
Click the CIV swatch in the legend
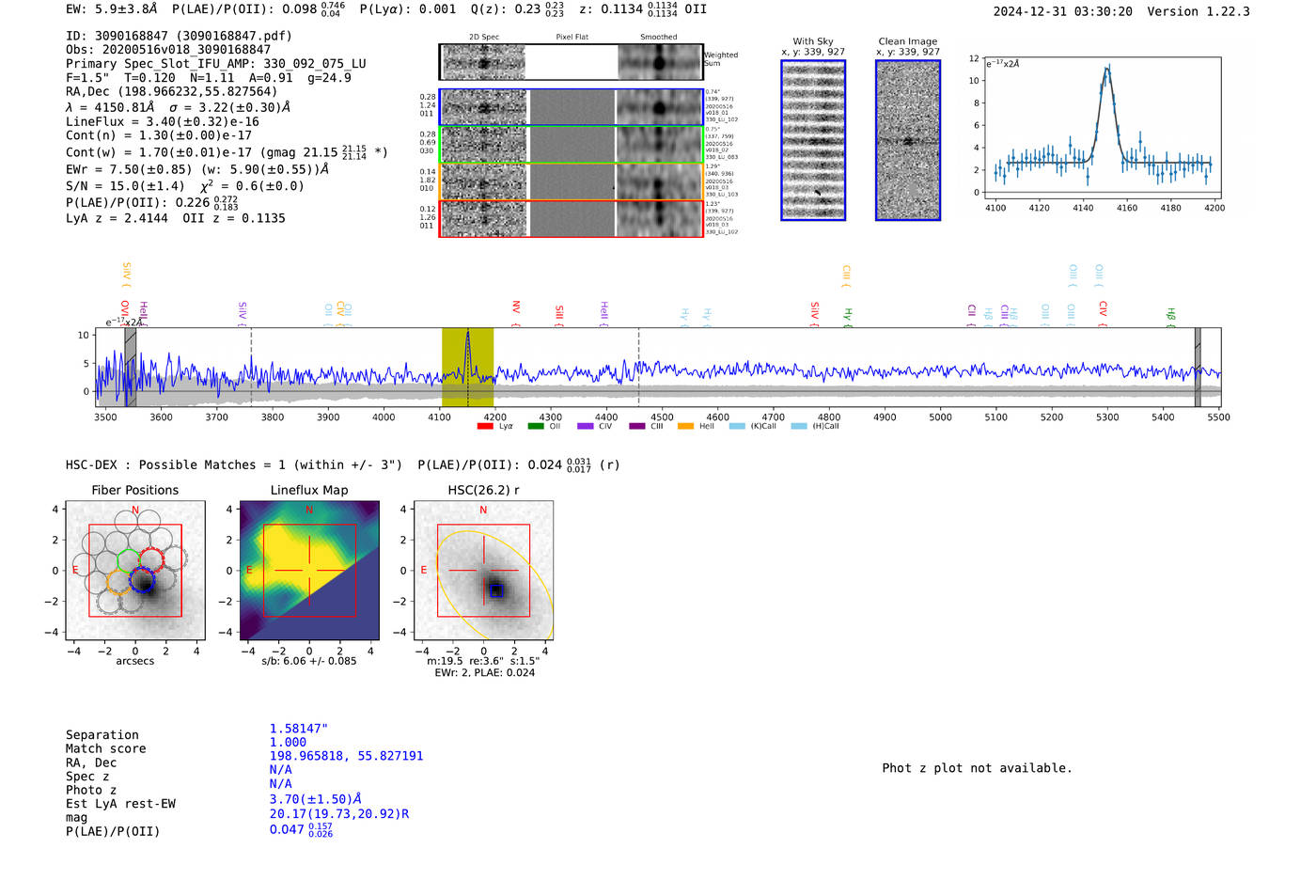pos(586,427)
